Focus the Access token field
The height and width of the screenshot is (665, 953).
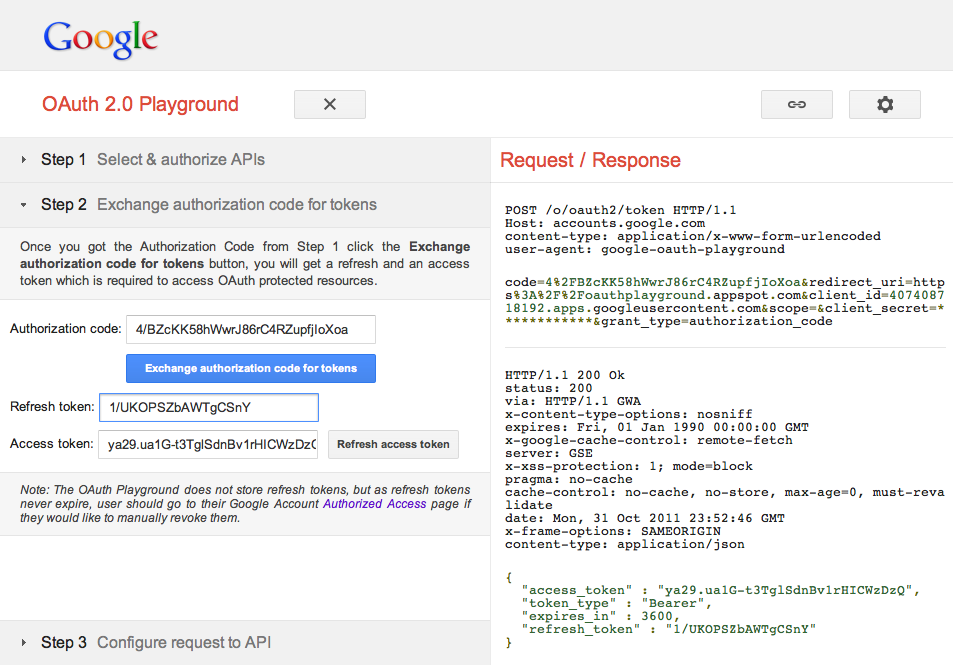click(x=208, y=444)
